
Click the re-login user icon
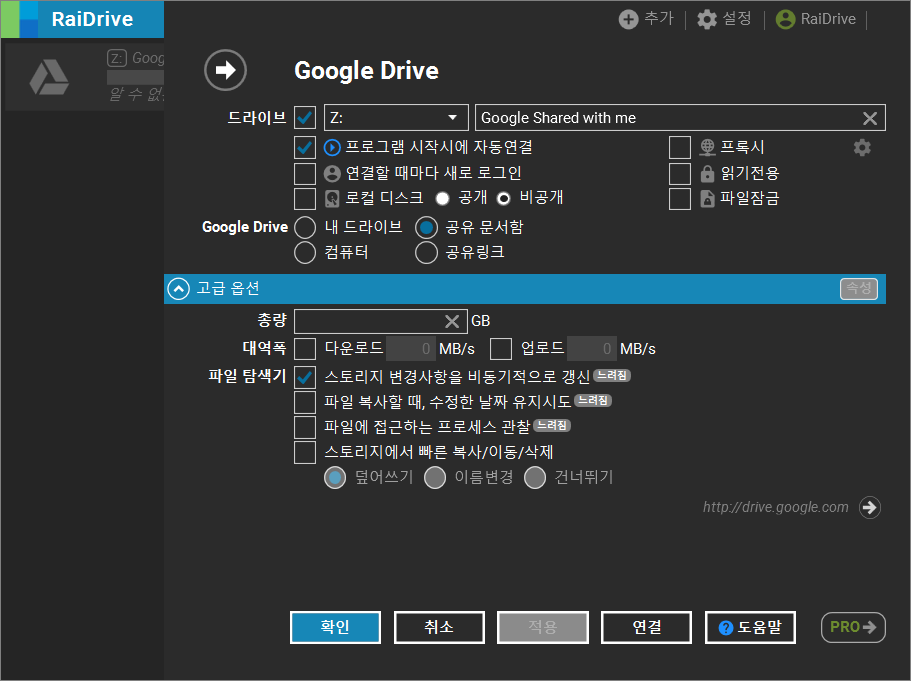click(332, 173)
